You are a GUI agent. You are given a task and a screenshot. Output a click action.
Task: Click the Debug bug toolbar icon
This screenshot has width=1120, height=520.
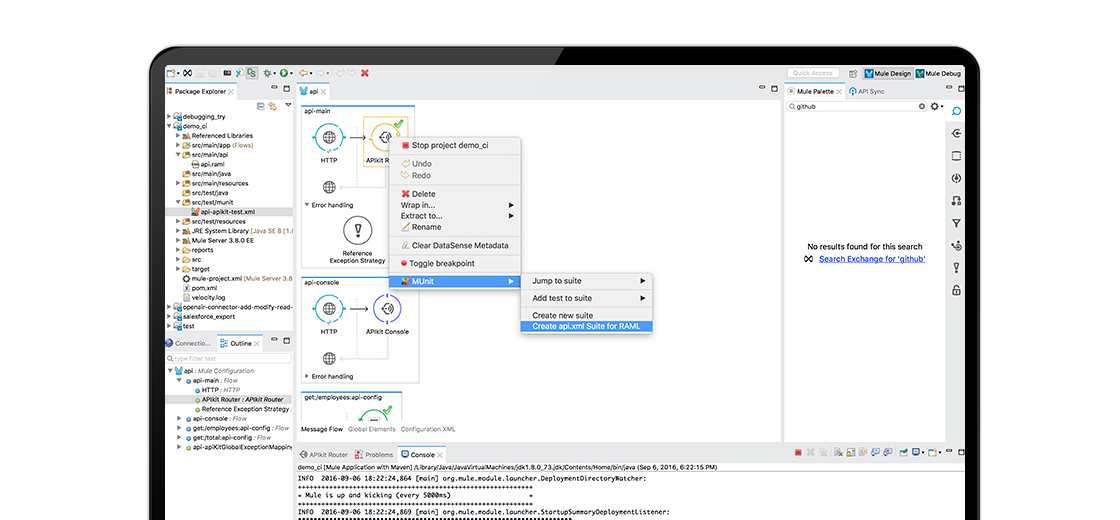268,73
